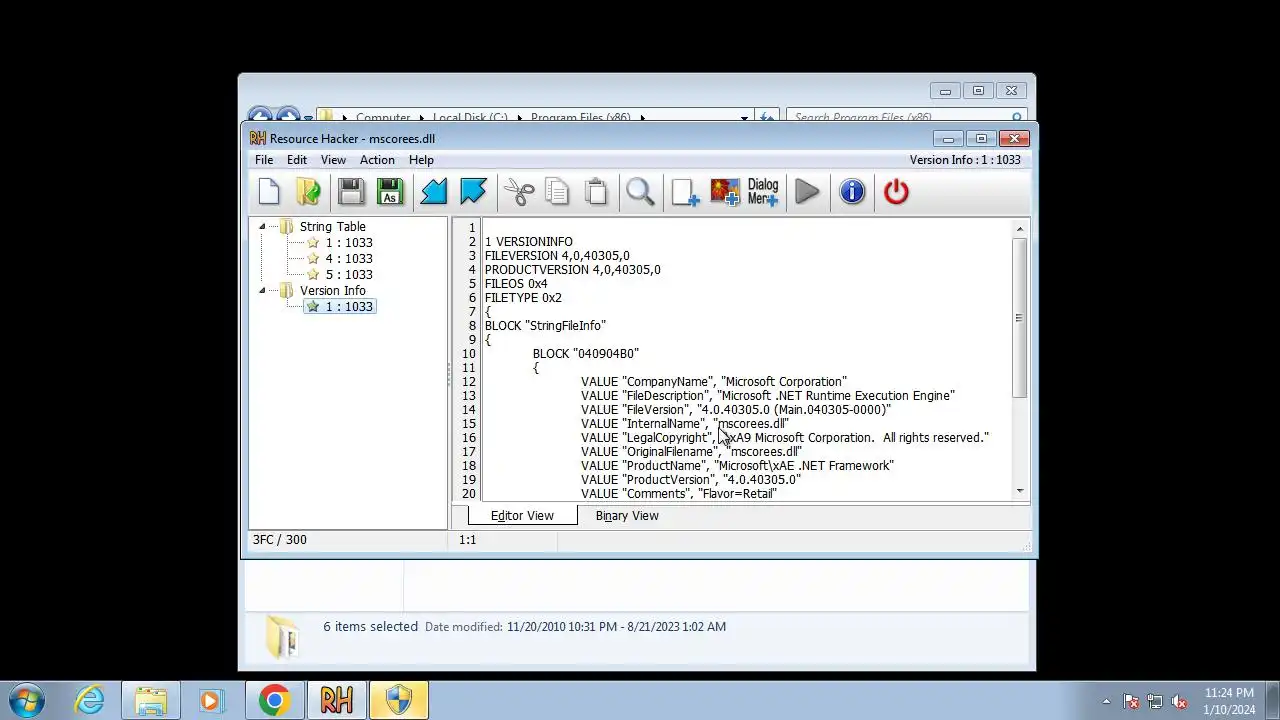
Task: Click the Dialog Menu insert icon
Action: (763, 192)
